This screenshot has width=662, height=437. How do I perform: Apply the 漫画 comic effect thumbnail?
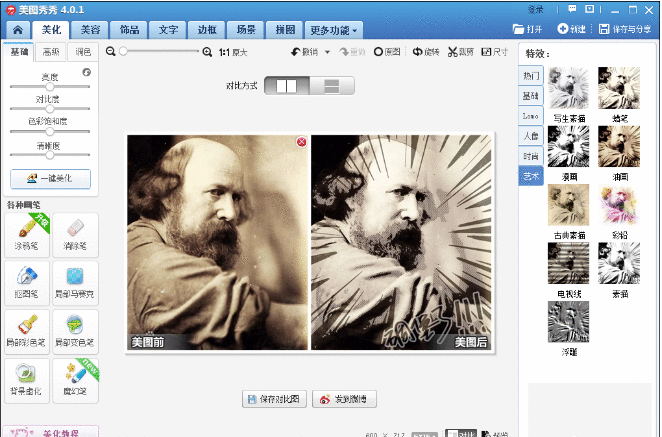pyautogui.click(x=568, y=147)
